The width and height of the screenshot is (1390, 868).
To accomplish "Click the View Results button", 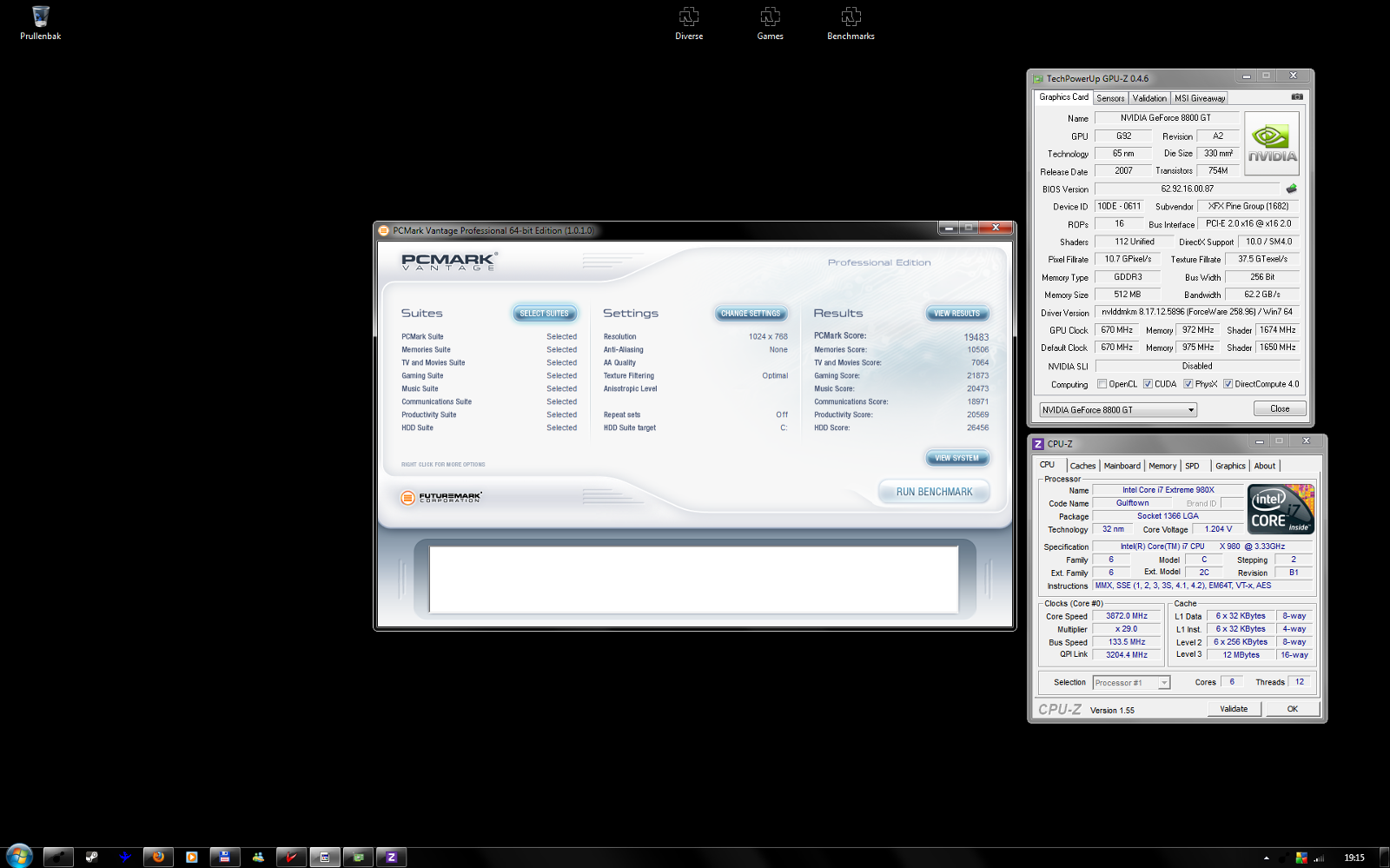I will [956, 314].
